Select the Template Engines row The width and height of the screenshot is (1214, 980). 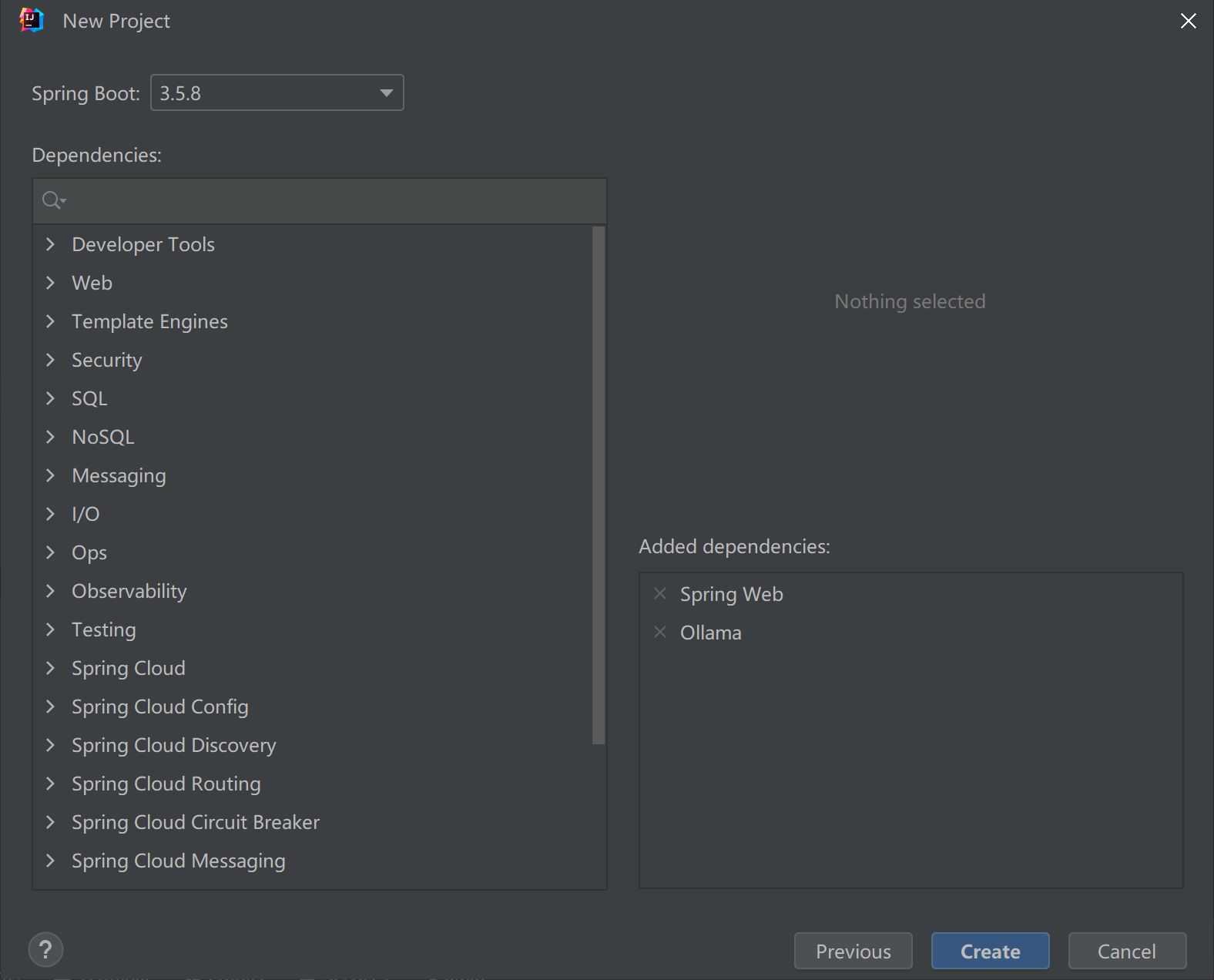tap(313, 321)
